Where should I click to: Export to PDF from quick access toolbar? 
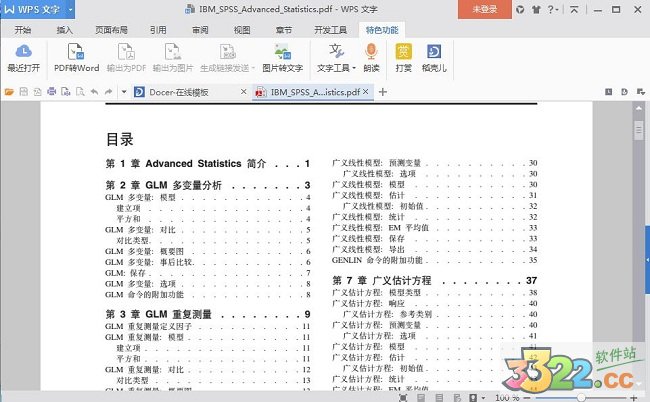click(37, 92)
